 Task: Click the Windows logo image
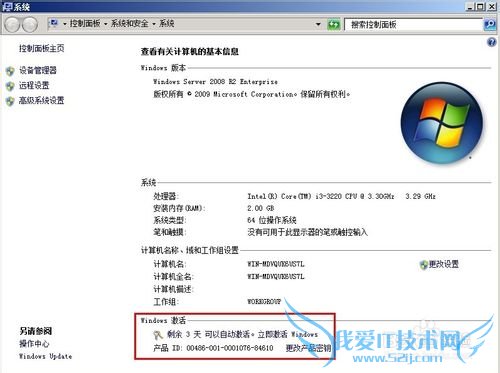(x=442, y=123)
